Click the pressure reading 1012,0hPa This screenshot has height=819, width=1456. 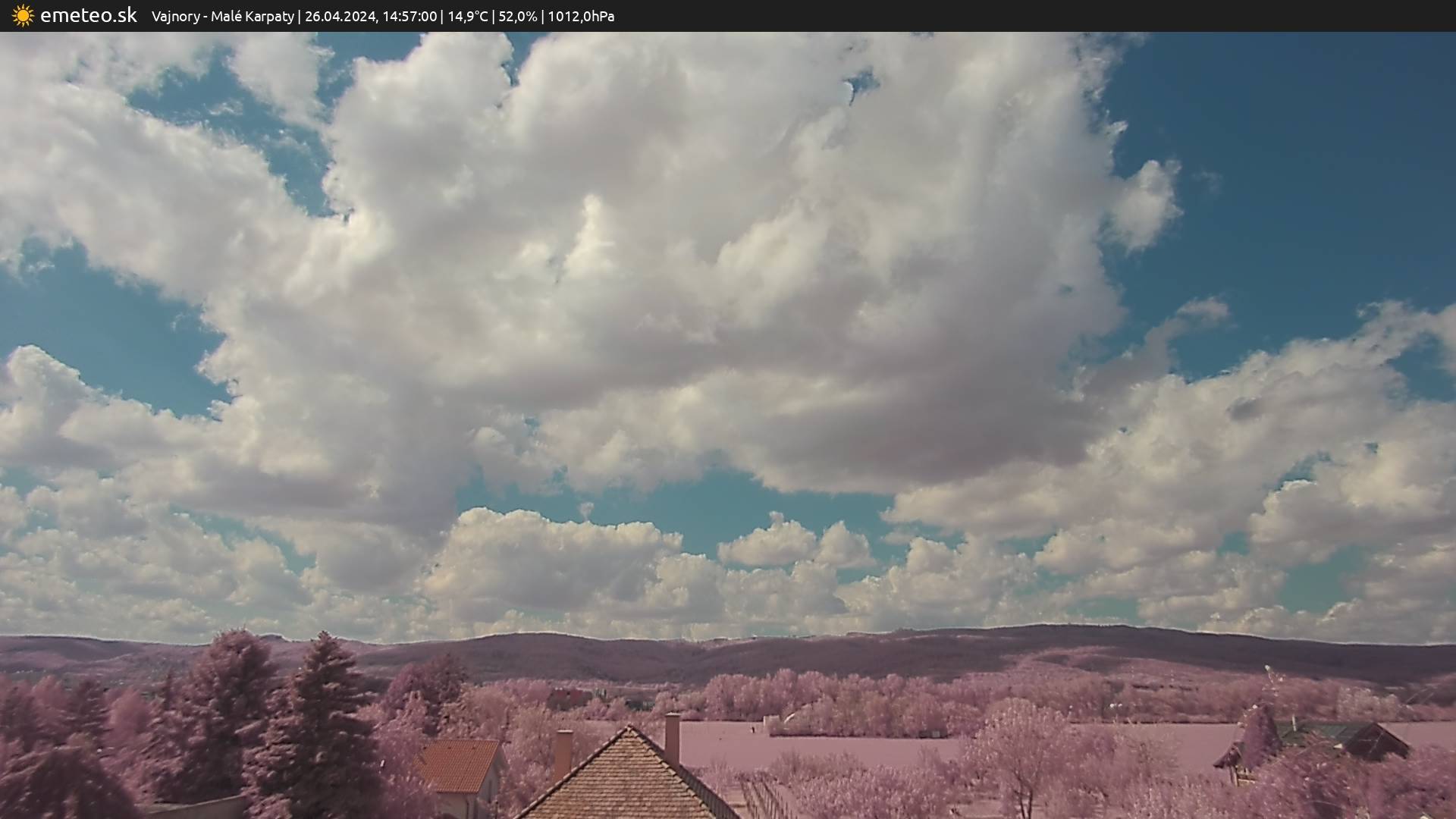point(581,16)
